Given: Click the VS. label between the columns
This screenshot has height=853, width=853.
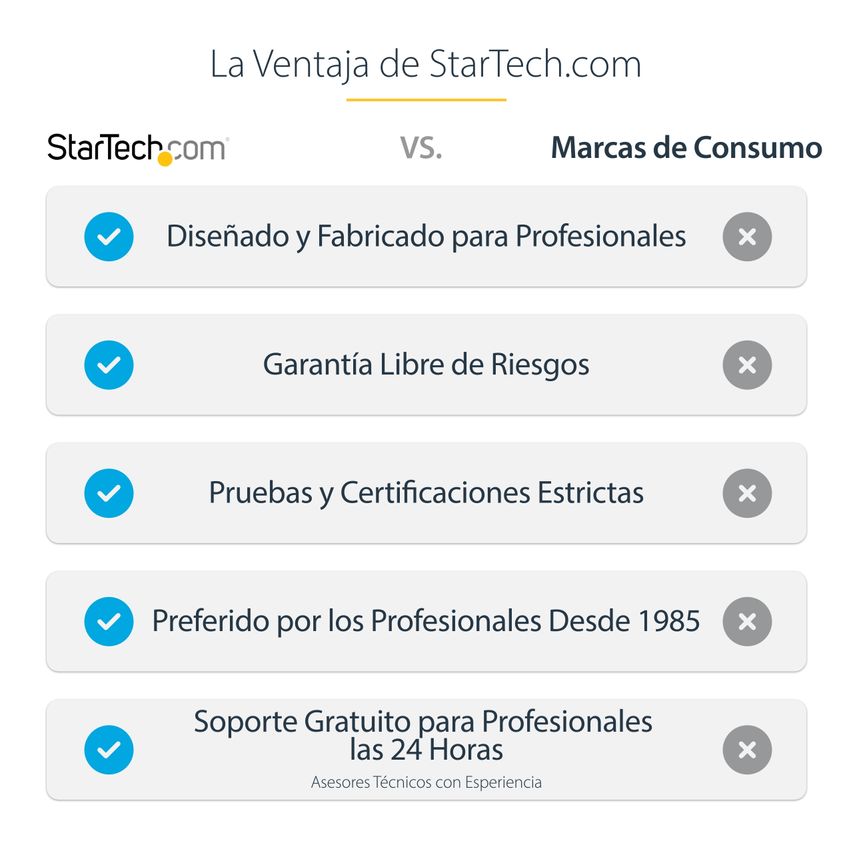Looking at the screenshot, I should [x=421, y=149].
